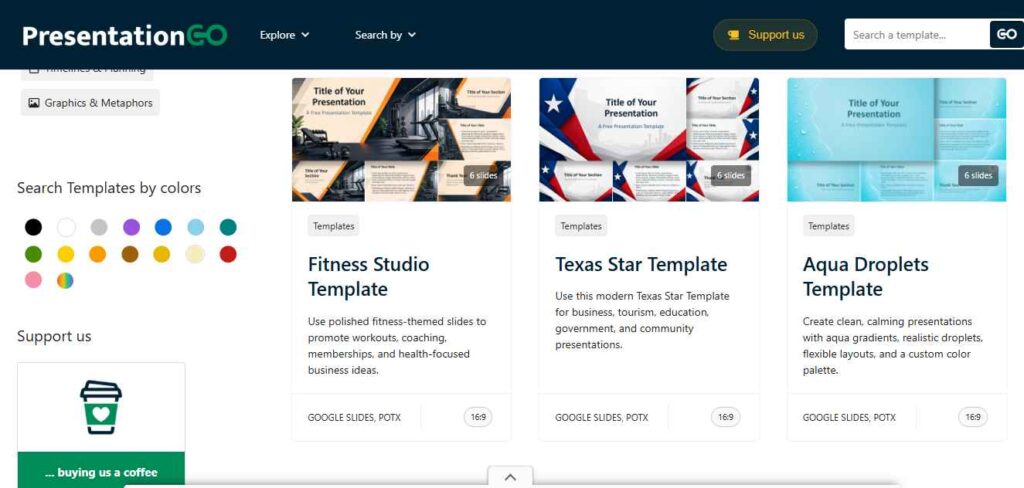Select the white color swatch
This screenshot has width=1024, height=488.
click(x=66, y=227)
